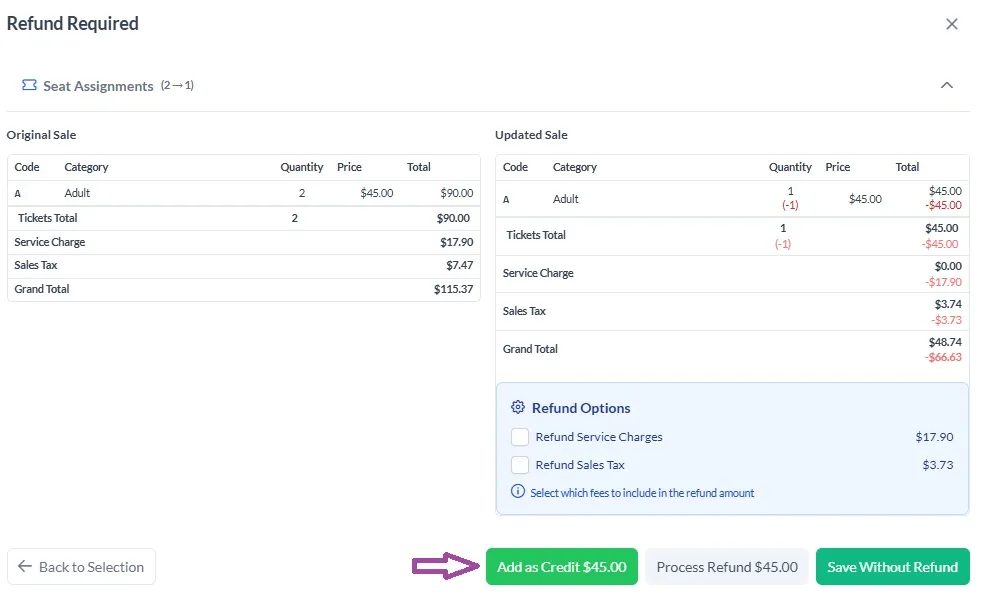The image size is (982, 596).
Task: Click "Select which fees to include" hint text
Action: [x=642, y=493]
